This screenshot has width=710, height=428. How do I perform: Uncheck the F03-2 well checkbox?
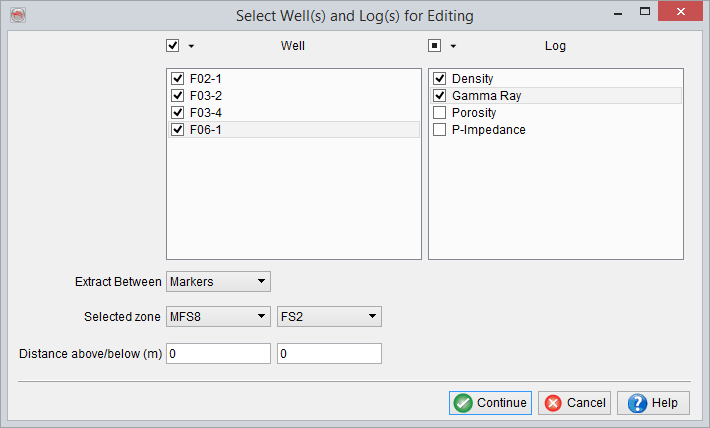click(178, 95)
